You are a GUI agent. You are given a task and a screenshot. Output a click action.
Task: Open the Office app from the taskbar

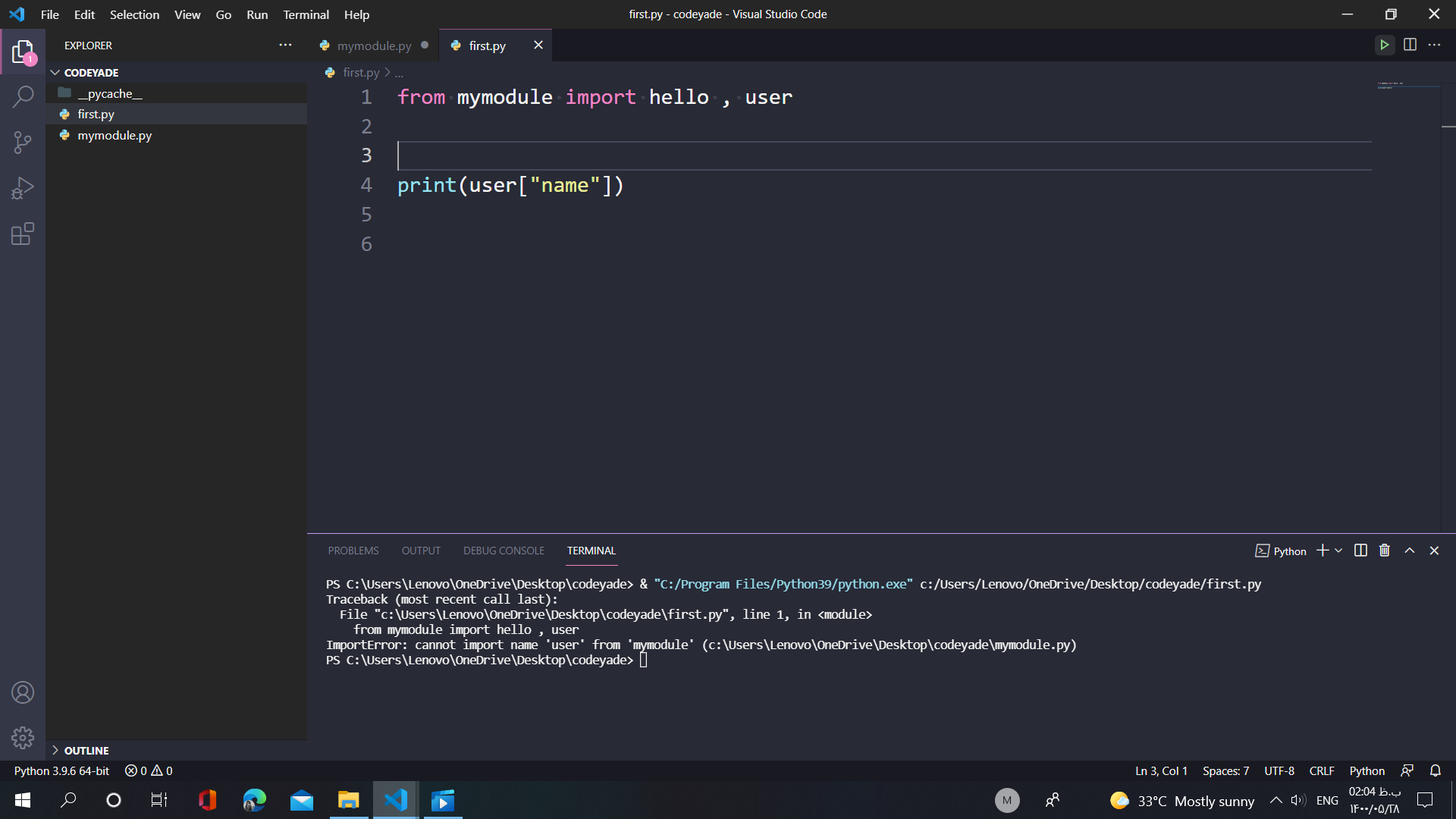(207, 800)
